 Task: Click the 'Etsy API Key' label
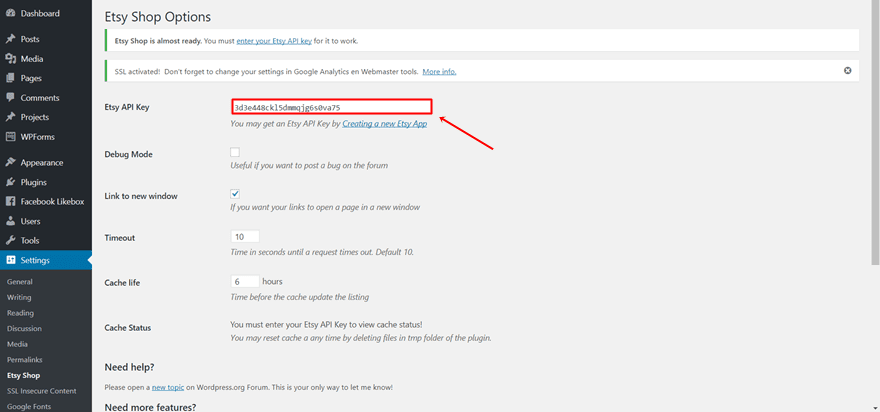tap(127, 107)
